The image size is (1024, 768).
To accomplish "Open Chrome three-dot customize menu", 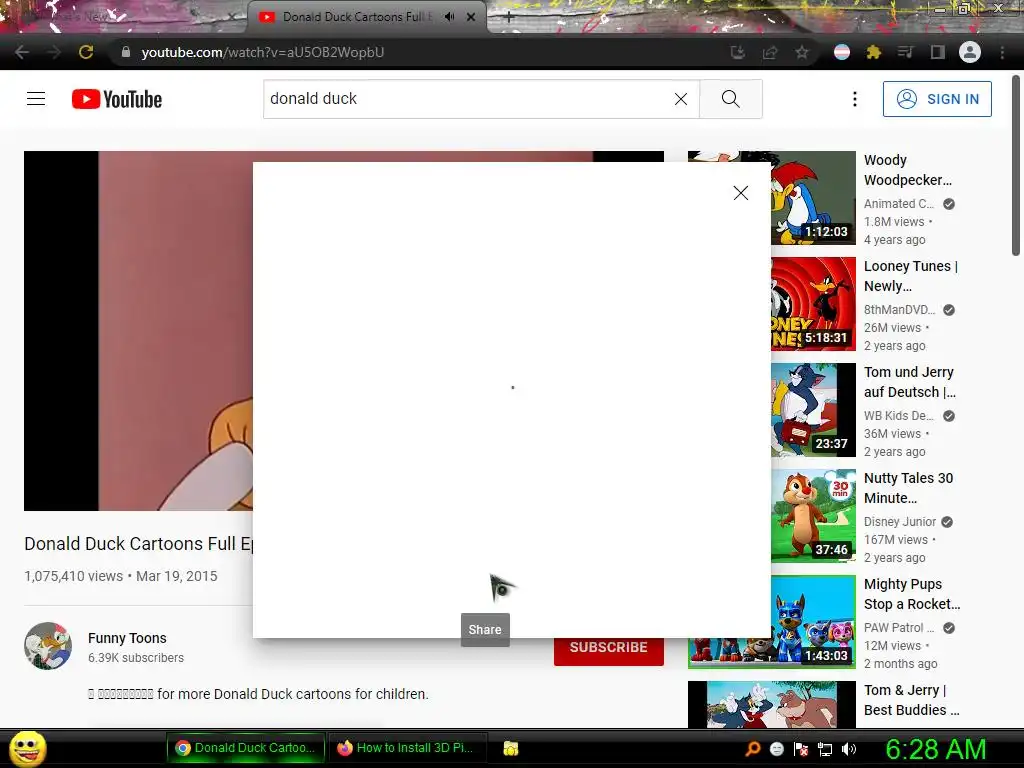I will (1002, 52).
